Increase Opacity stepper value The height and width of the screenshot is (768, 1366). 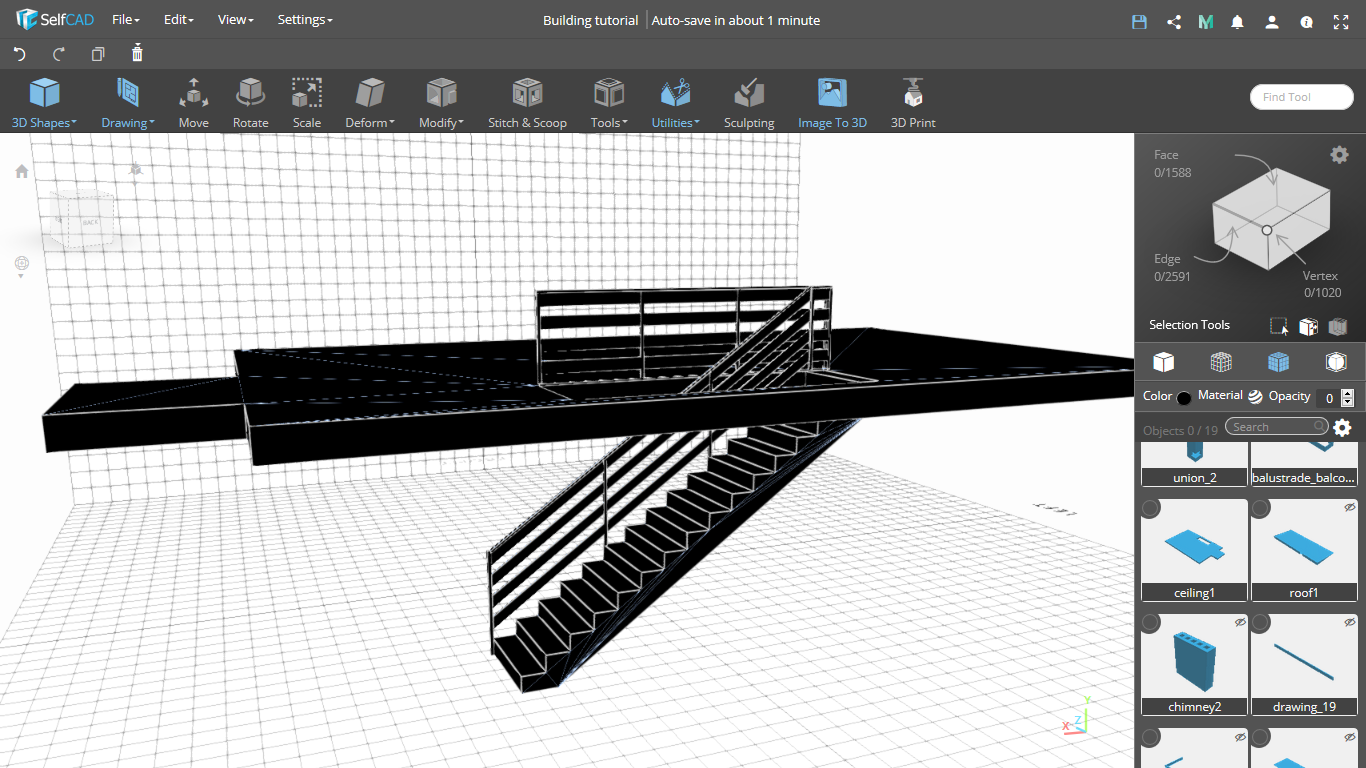click(1348, 393)
